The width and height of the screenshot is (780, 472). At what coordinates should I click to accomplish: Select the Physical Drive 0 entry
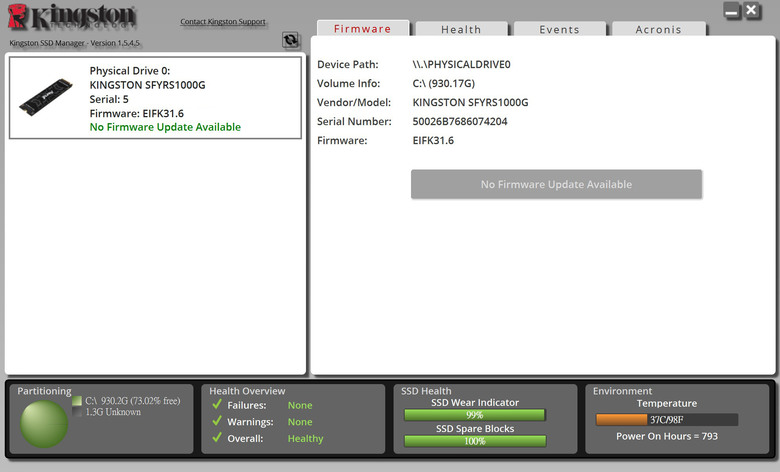click(155, 97)
